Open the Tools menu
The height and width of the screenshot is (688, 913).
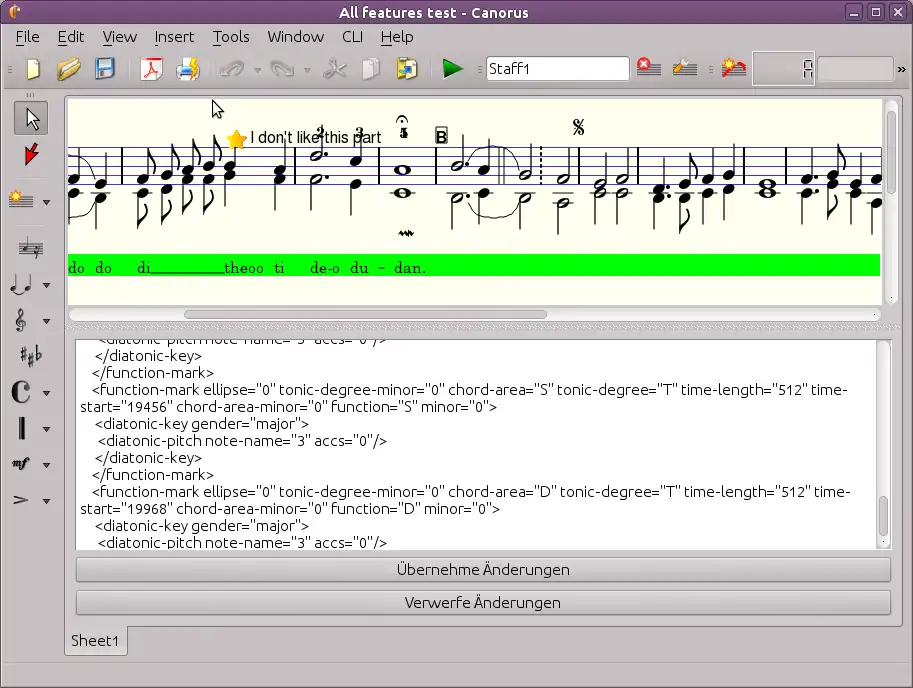pyautogui.click(x=231, y=37)
